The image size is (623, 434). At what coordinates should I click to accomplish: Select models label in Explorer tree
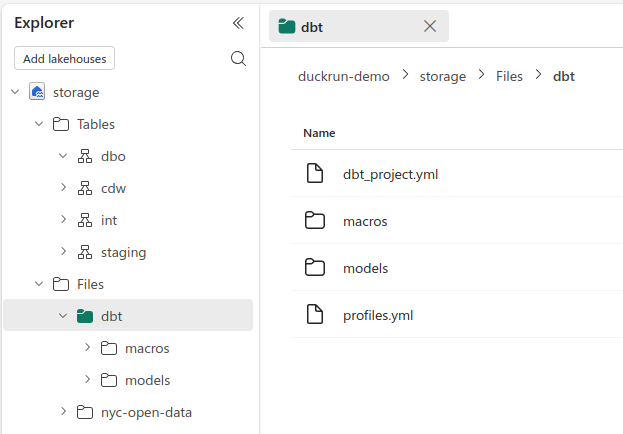coord(147,380)
